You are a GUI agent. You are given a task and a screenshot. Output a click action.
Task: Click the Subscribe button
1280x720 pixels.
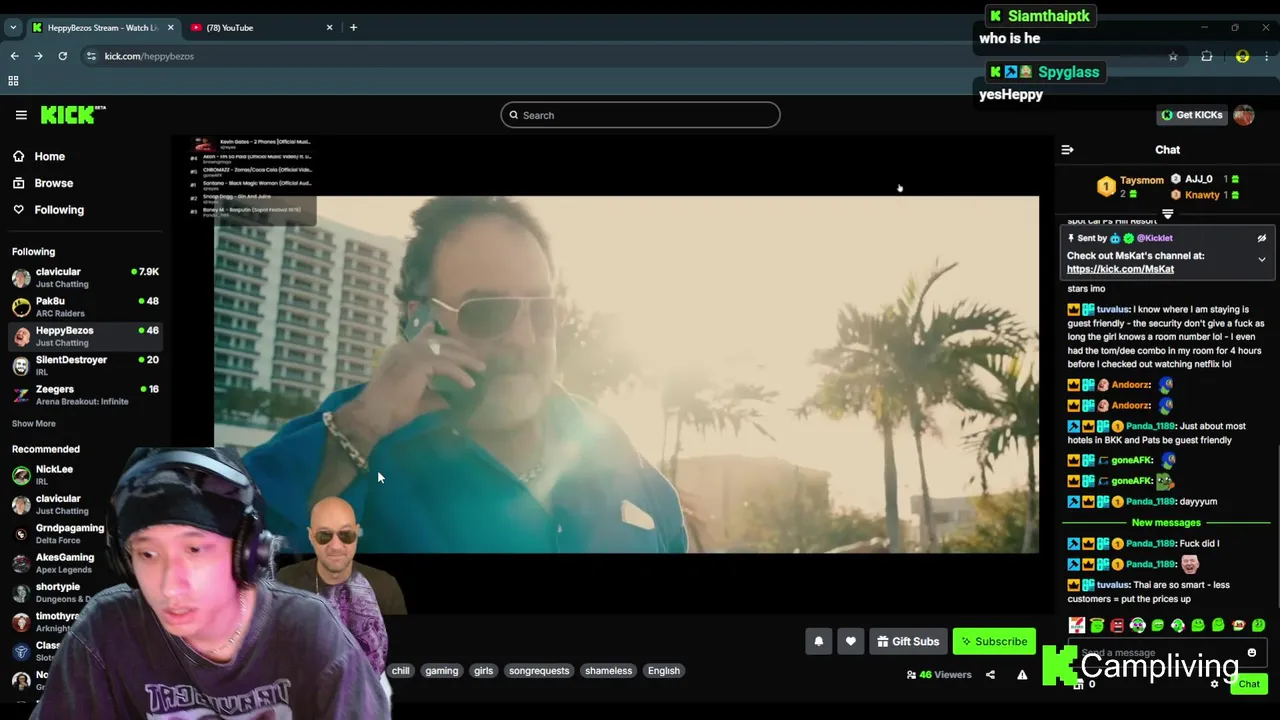coord(994,642)
